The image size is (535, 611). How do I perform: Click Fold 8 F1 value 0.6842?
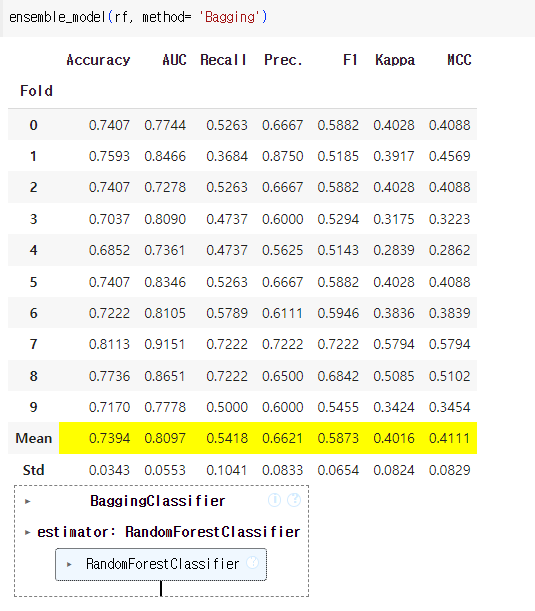(x=338, y=376)
